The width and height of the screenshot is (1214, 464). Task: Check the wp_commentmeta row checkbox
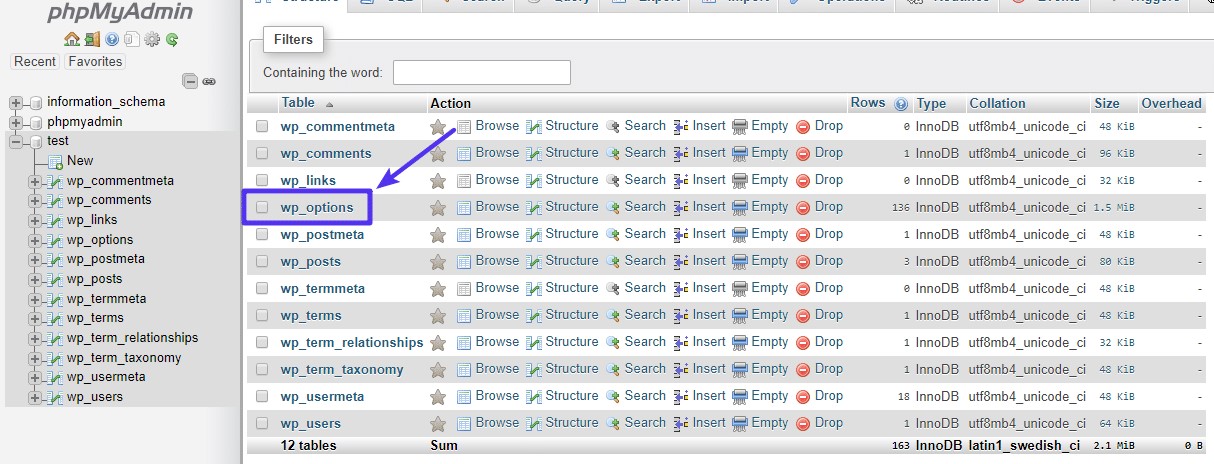[x=262, y=127]
